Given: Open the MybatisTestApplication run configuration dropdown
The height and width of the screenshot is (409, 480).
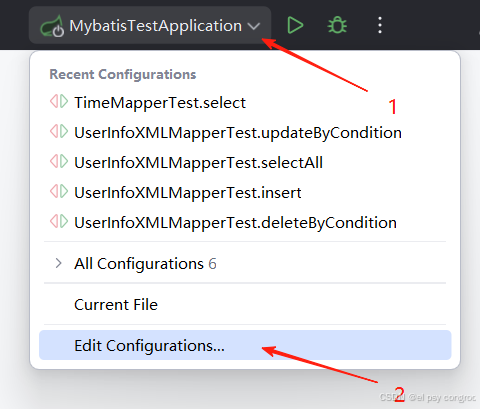Looking at the screenshot, I should 150,25.
